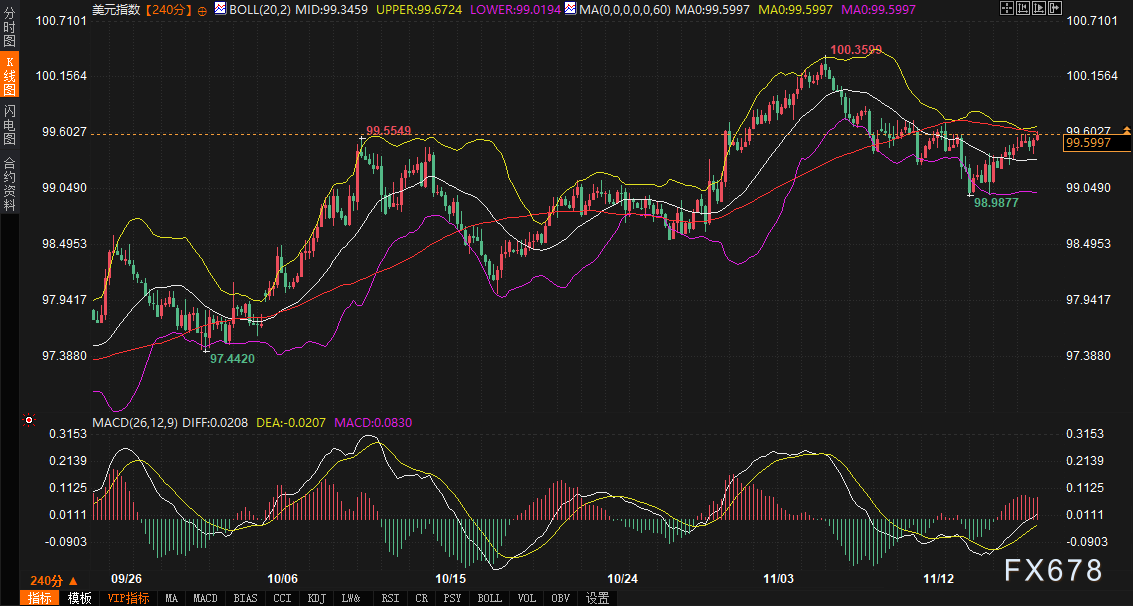
Task: Switch to the K线图 side tab
Action: tap(9, 75)
